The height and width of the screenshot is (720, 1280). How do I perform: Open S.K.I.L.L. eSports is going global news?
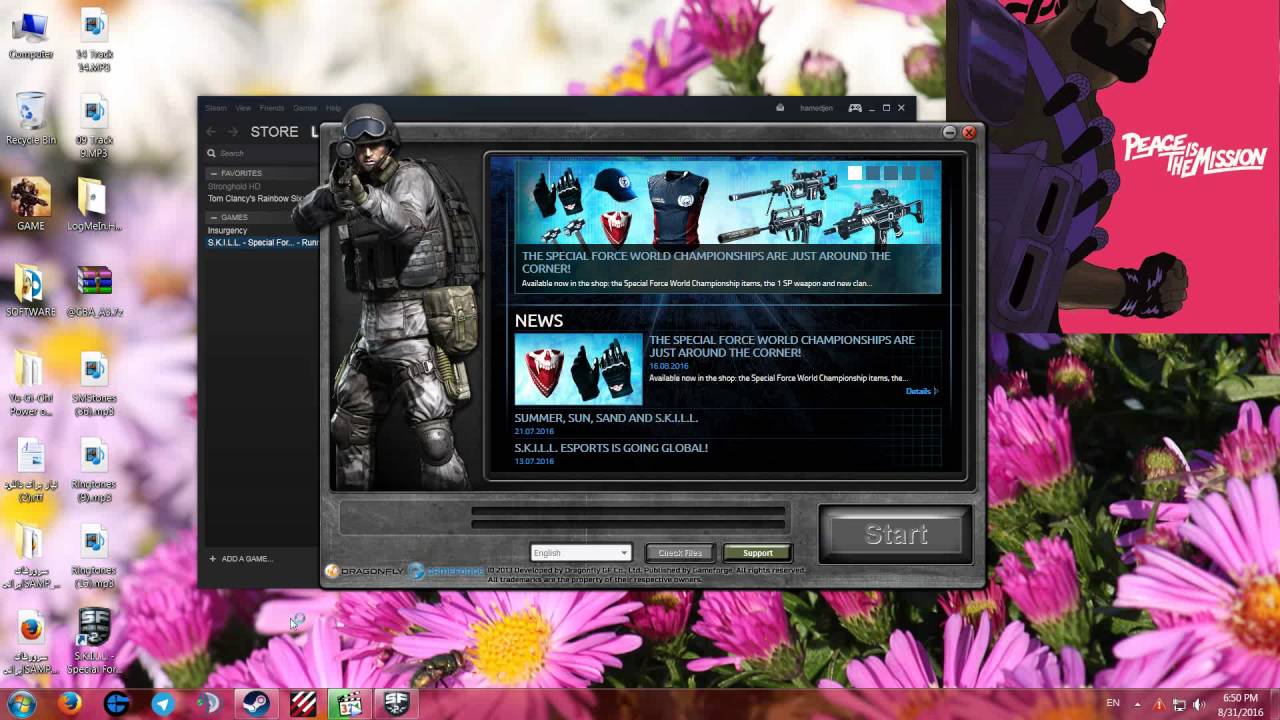coord(611,448)
